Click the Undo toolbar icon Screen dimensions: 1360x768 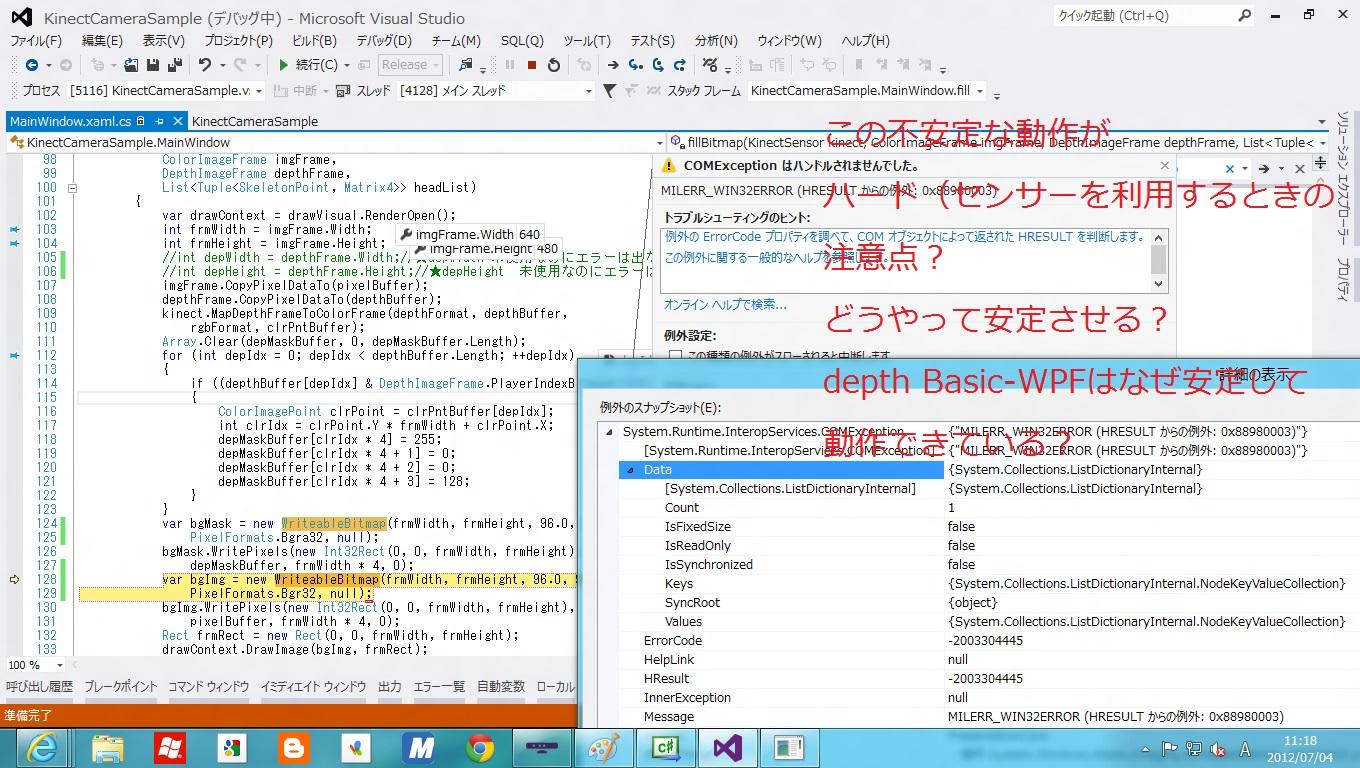tap(205, 65)
